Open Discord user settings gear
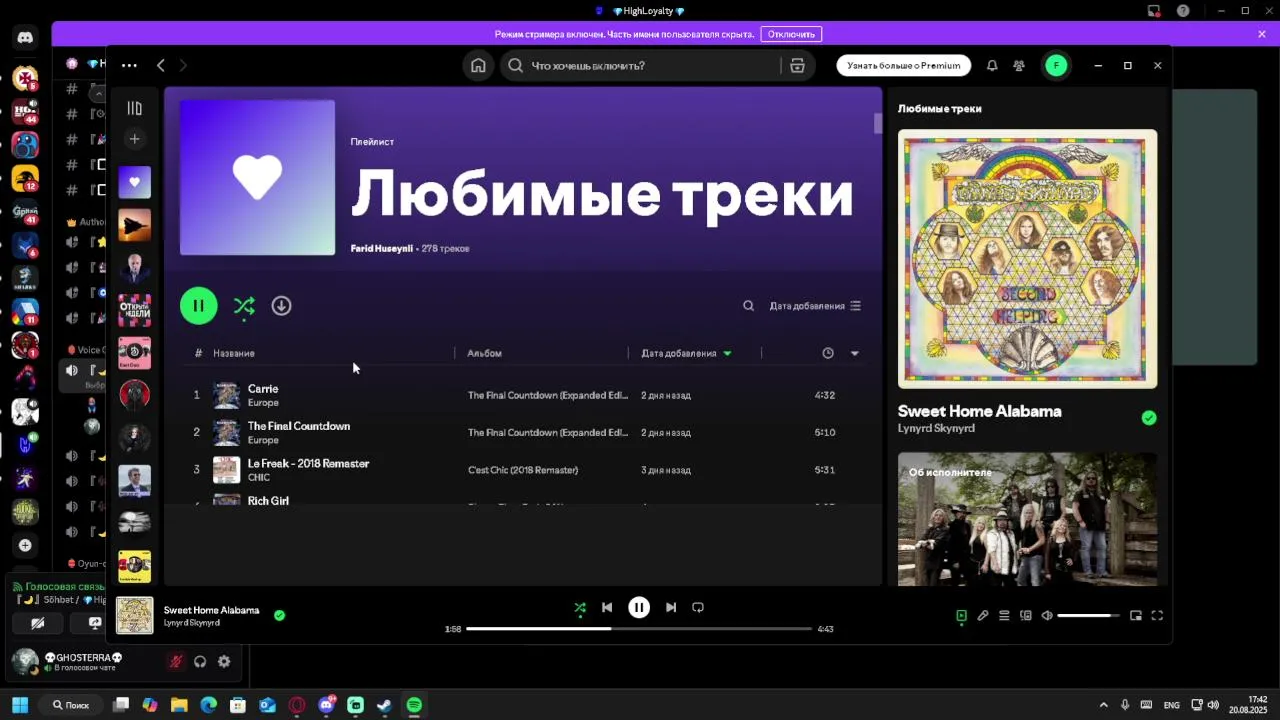 [224, 661]
